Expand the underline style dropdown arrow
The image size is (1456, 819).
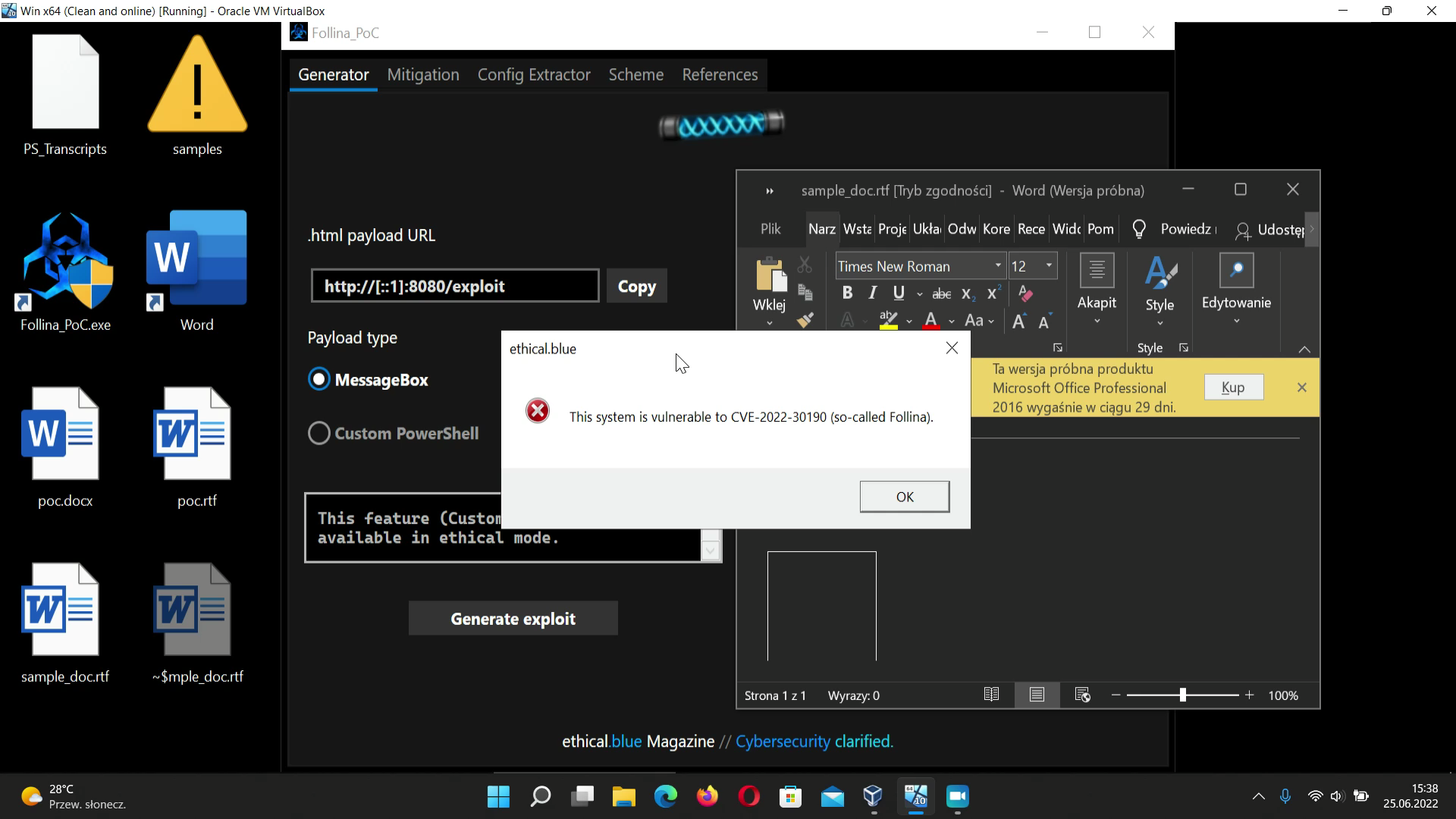[x=919, y=293]
